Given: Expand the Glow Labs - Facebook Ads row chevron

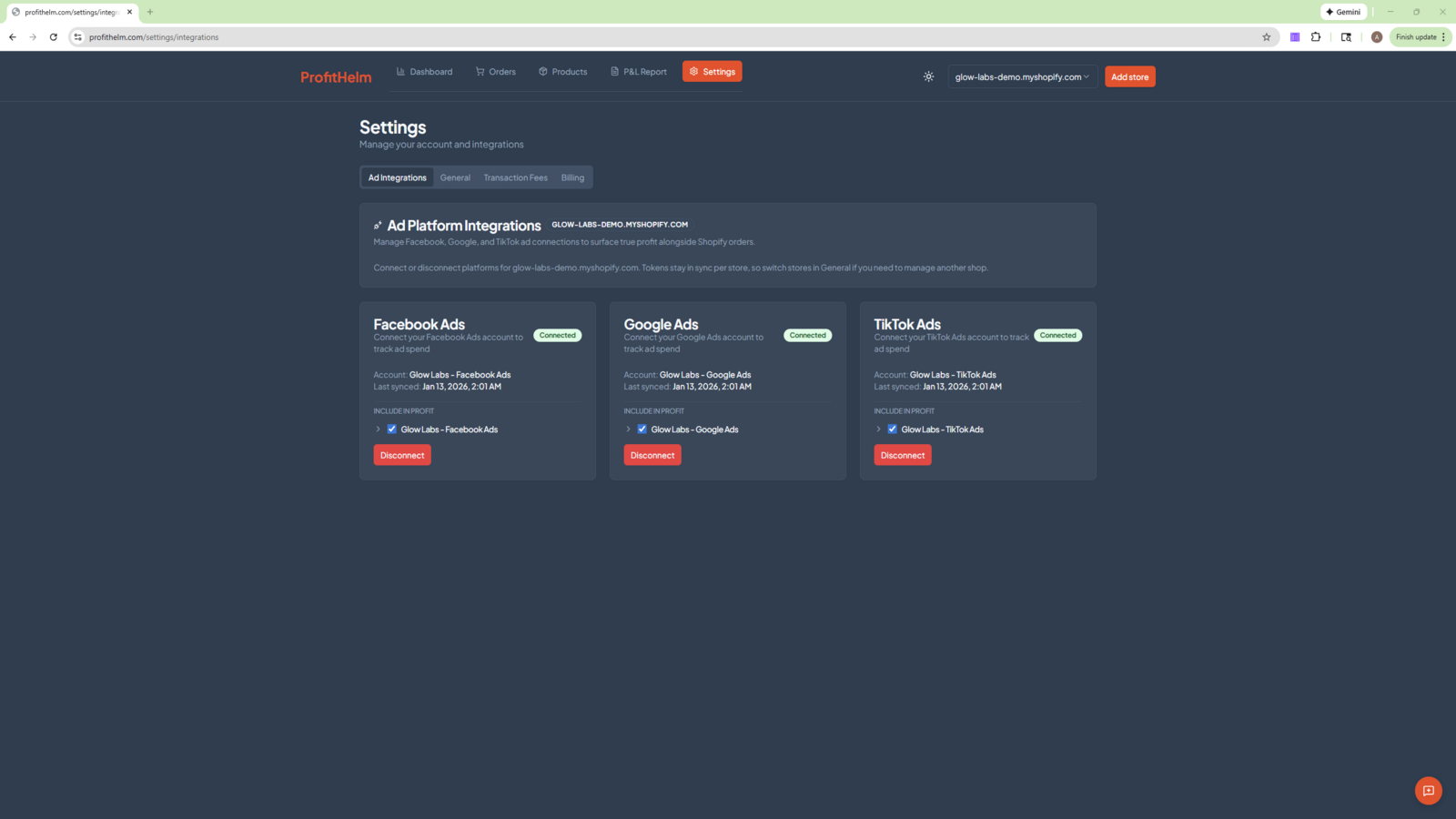Looking at the screenshot, I should click(378, 430).
